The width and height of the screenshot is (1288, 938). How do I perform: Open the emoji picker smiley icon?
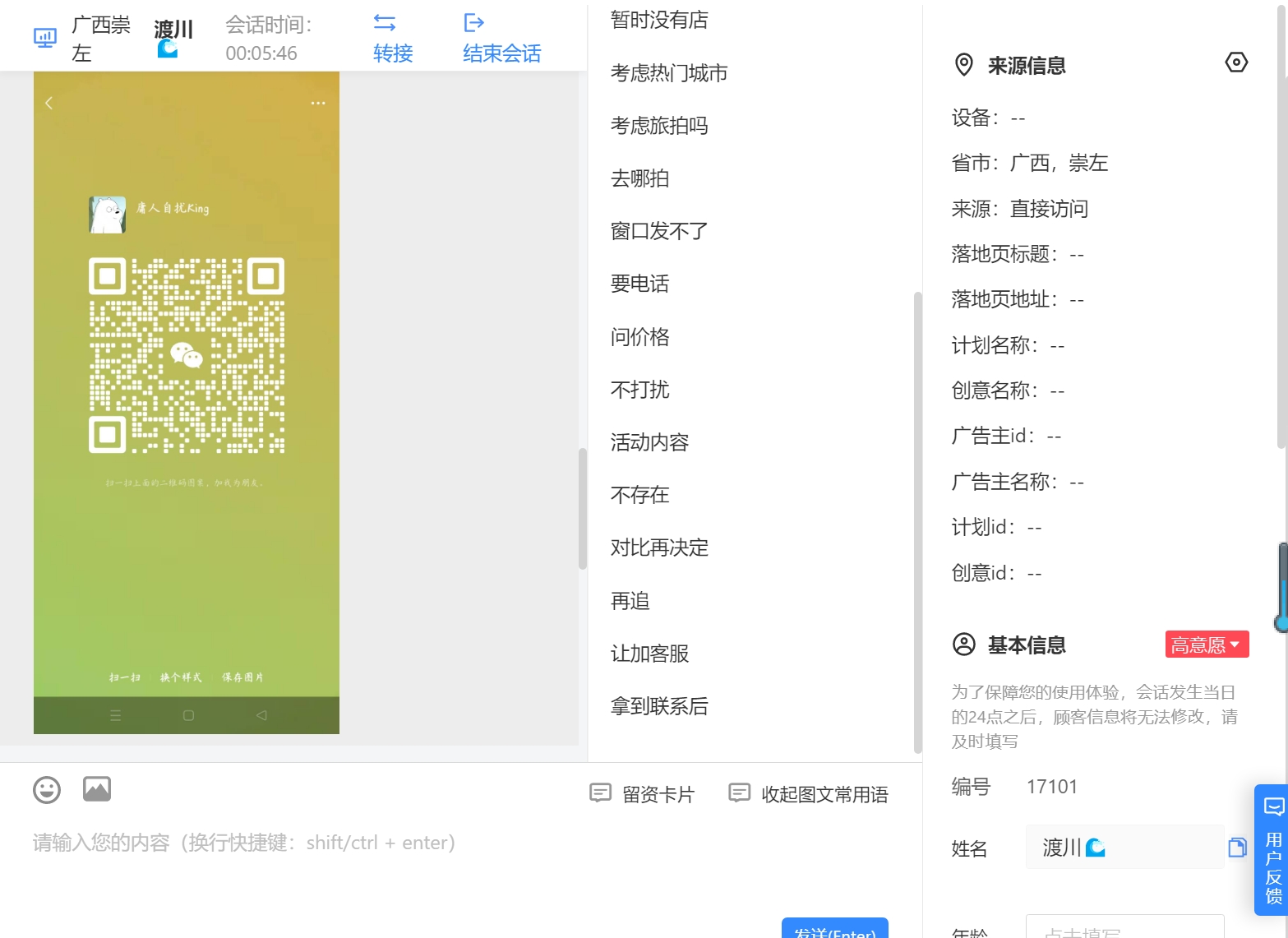click(47, 790)
